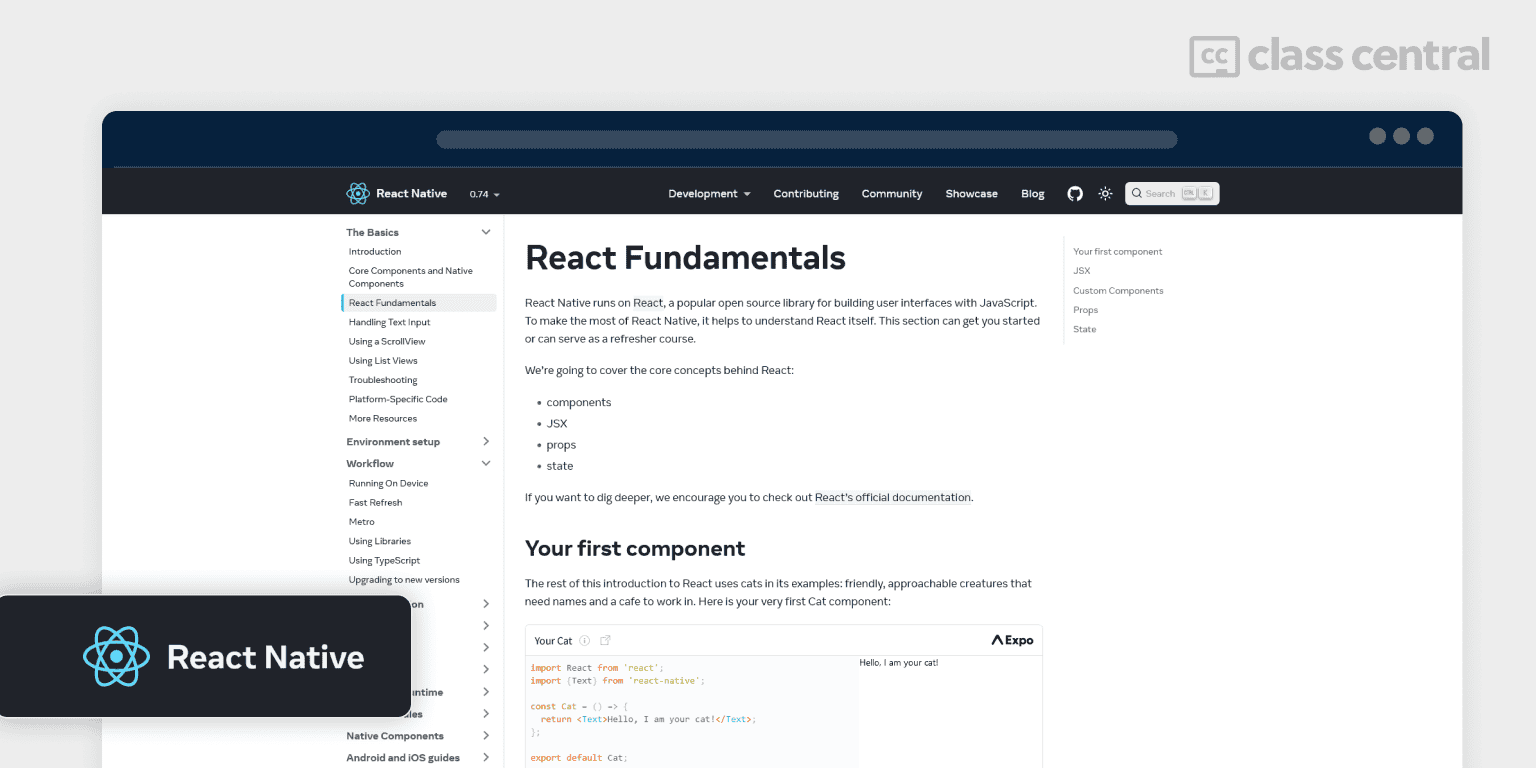Follow the React link in intro paragraph
This screenshot has height=768, width=1536.
click(648, 303)
